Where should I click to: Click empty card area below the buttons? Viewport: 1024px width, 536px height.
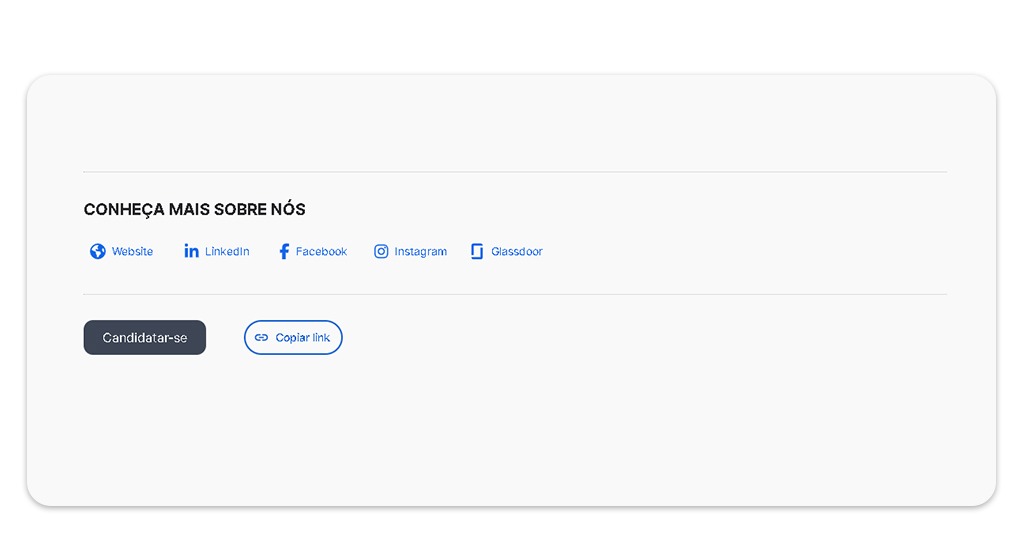pos(510,430)
